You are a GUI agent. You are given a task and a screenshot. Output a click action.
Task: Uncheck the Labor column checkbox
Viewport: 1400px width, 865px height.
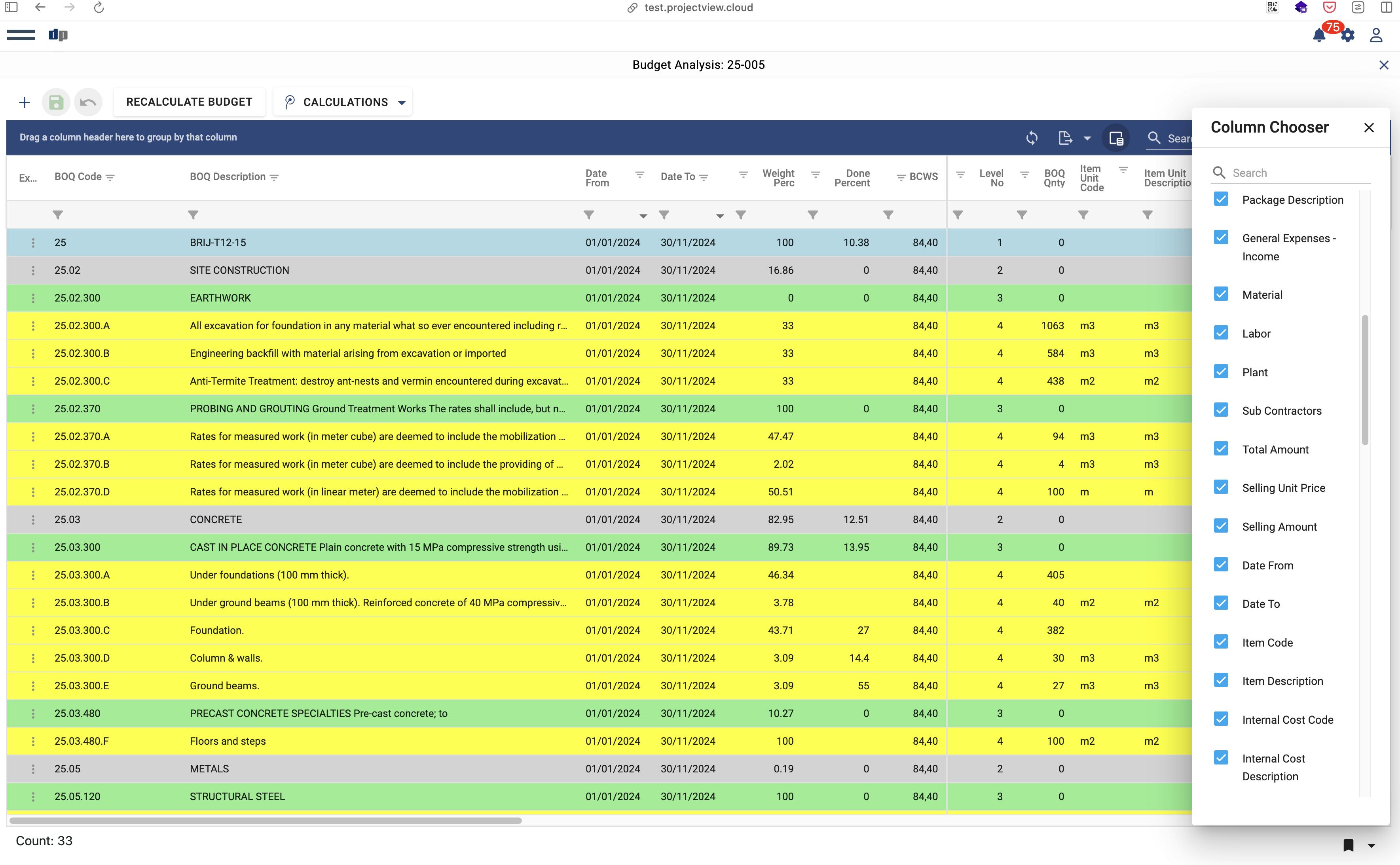tap(1221, 333)
